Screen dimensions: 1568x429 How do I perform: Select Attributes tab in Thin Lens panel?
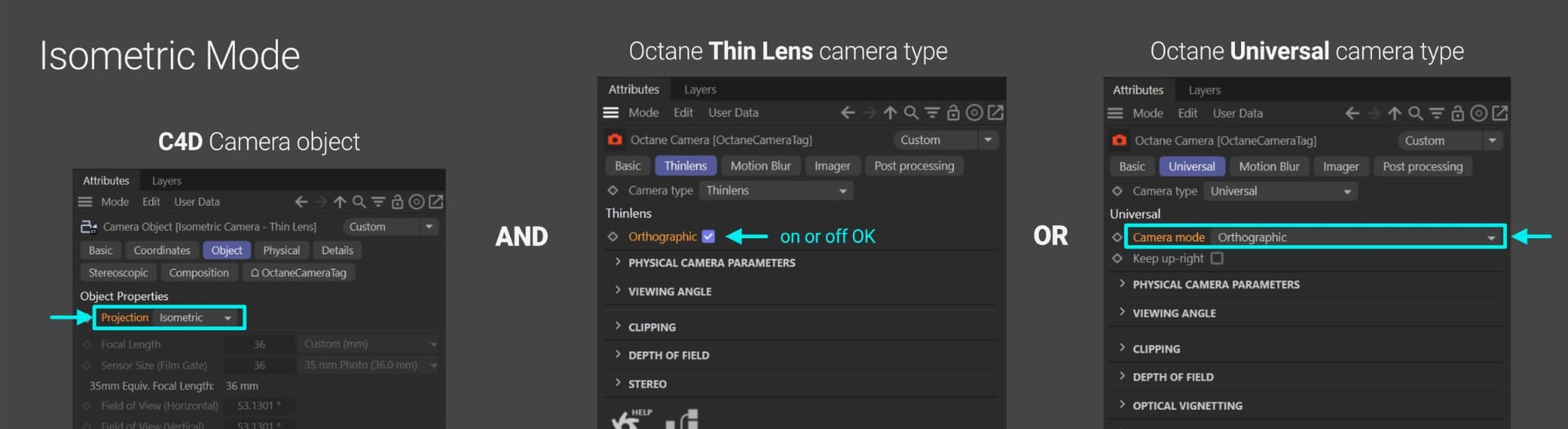click(633, 89)
